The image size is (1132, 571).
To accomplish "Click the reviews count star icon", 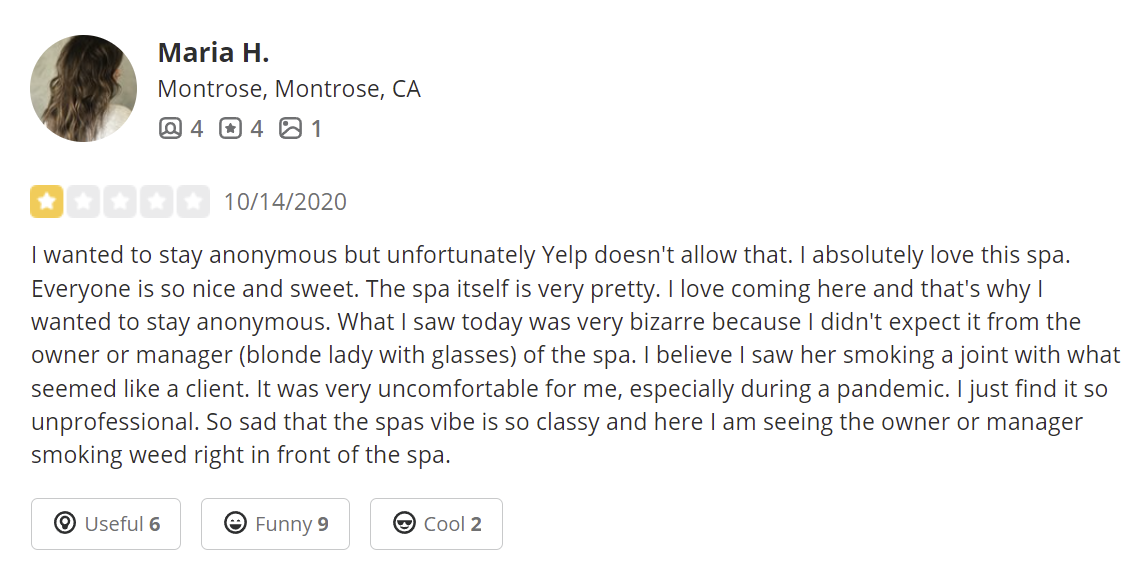I will click(x=230, y=129).
